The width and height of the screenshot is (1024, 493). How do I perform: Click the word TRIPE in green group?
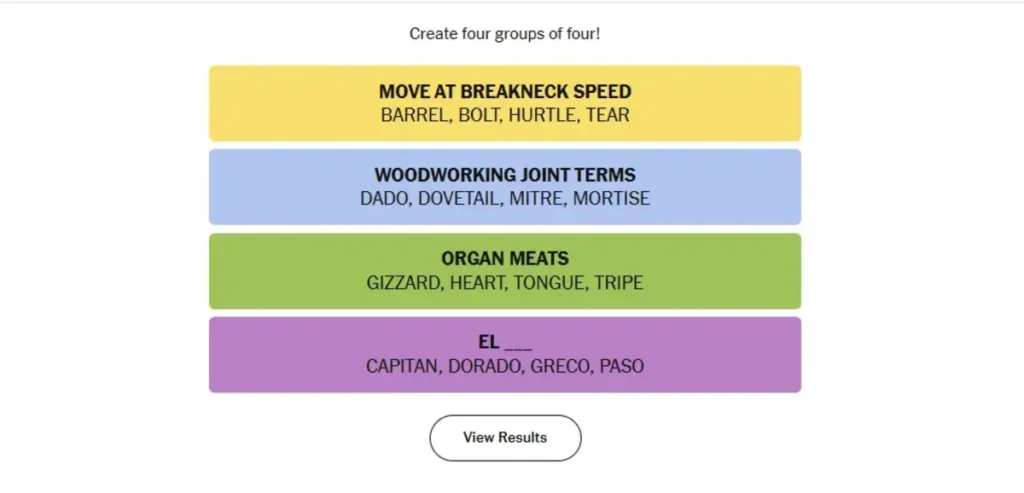[x=619, y=283]
